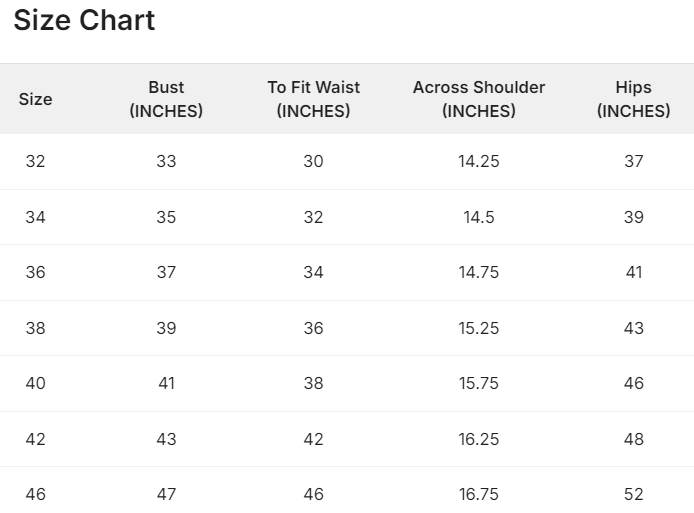Click hips value 41
The width and height of the screenshot is (694, 513).
point(633,272)
